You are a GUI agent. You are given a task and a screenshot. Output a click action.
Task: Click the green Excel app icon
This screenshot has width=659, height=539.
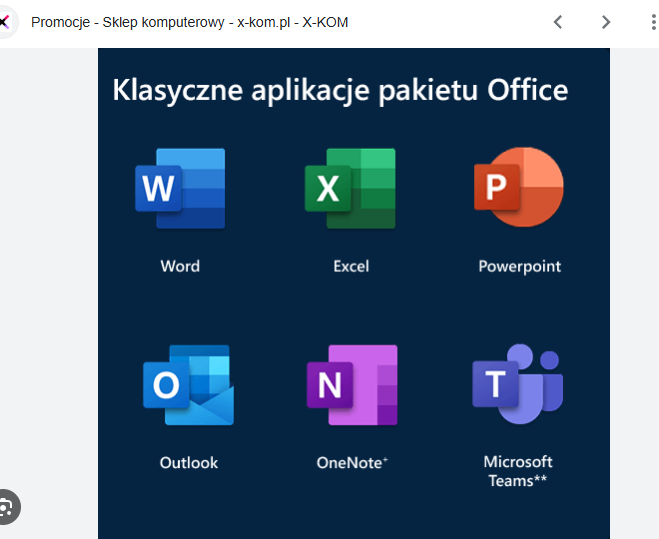tap(350, 188)
